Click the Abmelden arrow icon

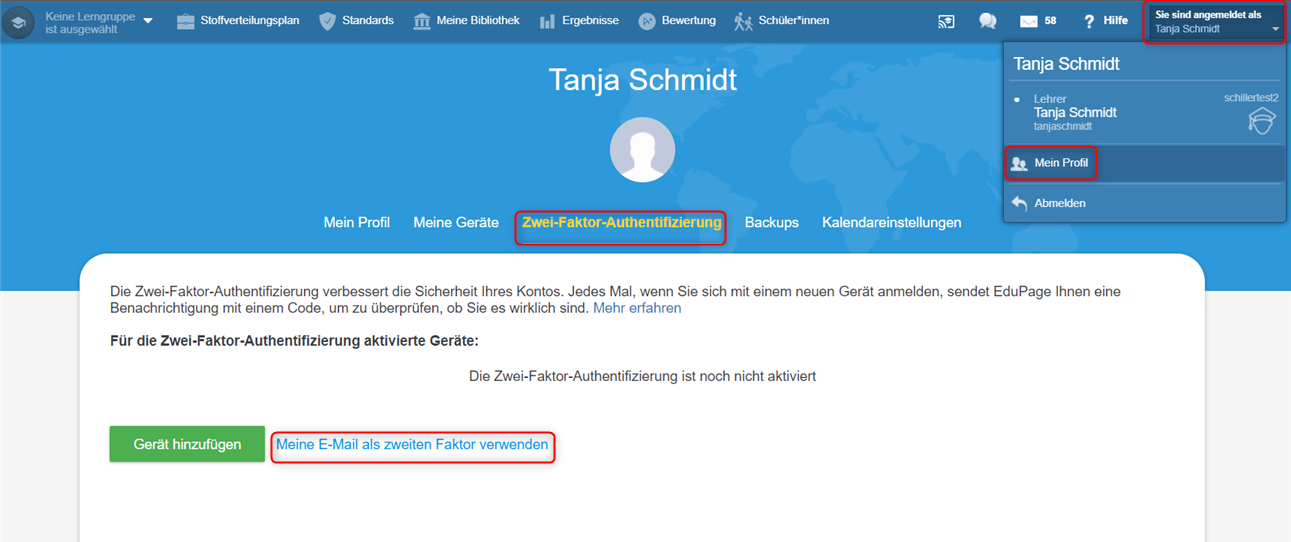pyautogui.click(x=1019, y=203)
